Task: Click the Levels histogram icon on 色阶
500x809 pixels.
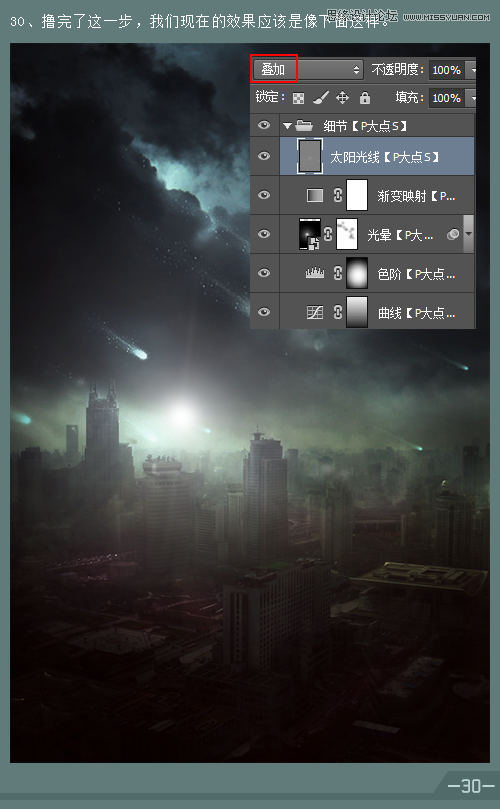Action: point(315,273)
